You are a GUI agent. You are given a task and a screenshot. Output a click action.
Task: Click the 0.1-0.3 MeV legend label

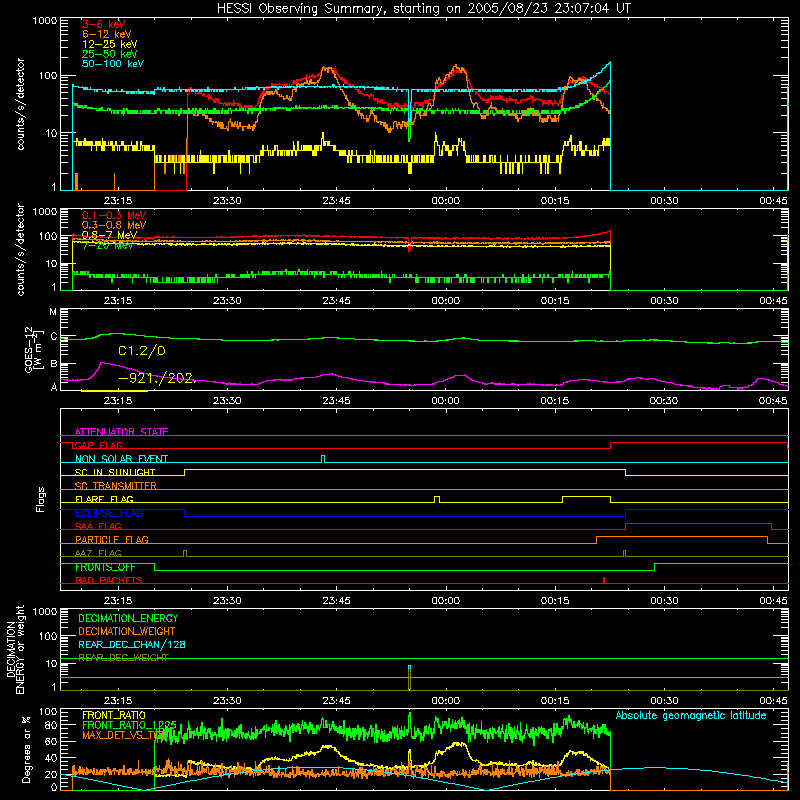(x=114, y=215)
